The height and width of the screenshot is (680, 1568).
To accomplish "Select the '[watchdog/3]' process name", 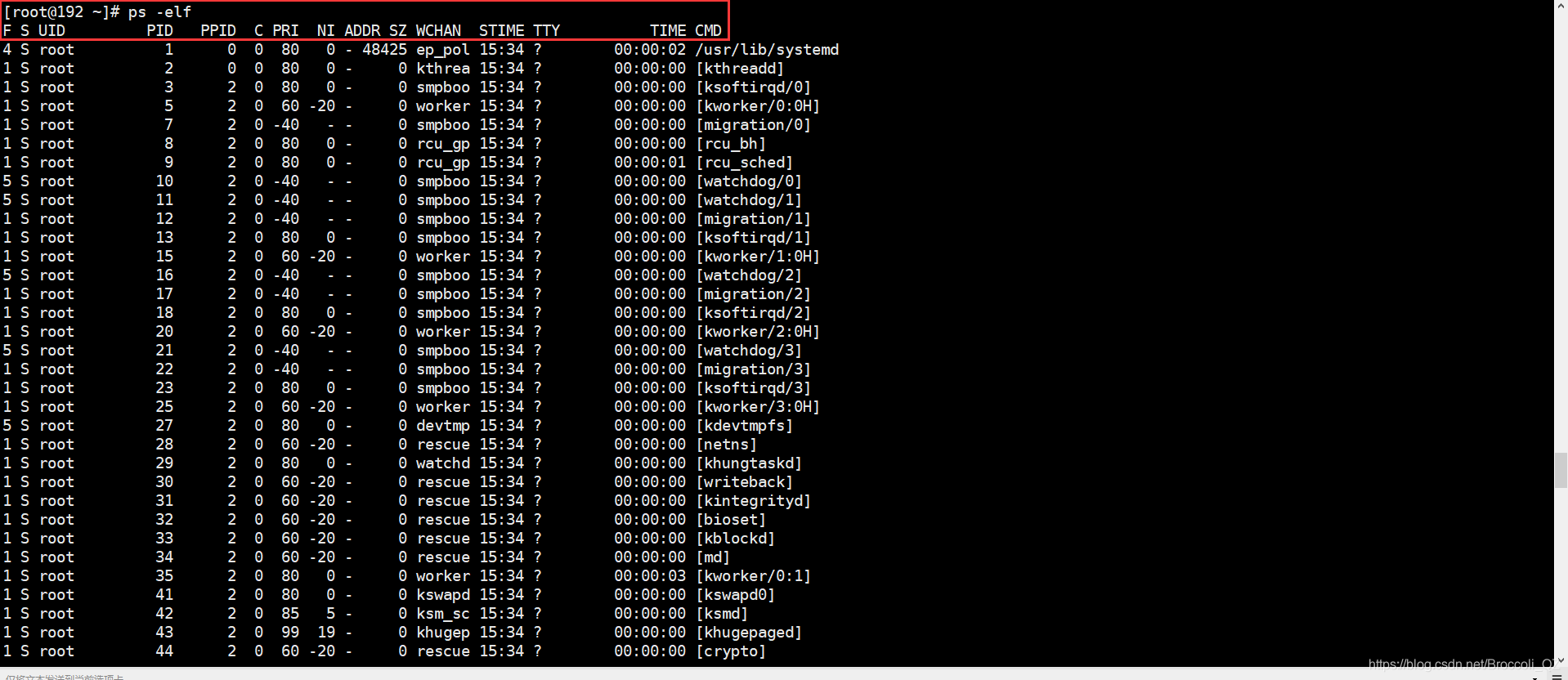I will (749, 351).
